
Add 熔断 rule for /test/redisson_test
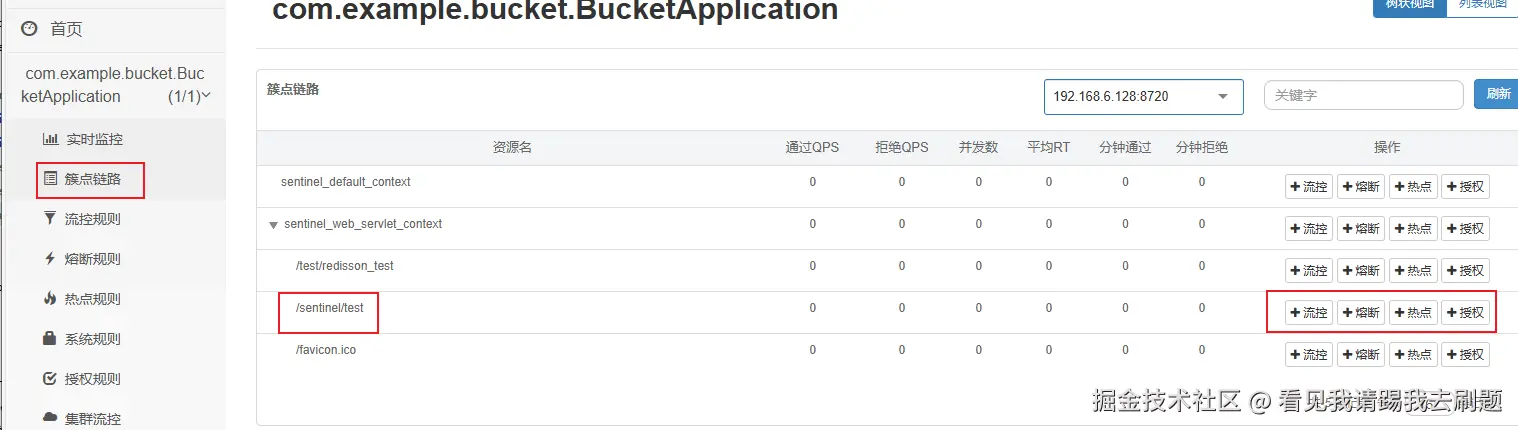pyautogui.click(x=1361, y=271)
